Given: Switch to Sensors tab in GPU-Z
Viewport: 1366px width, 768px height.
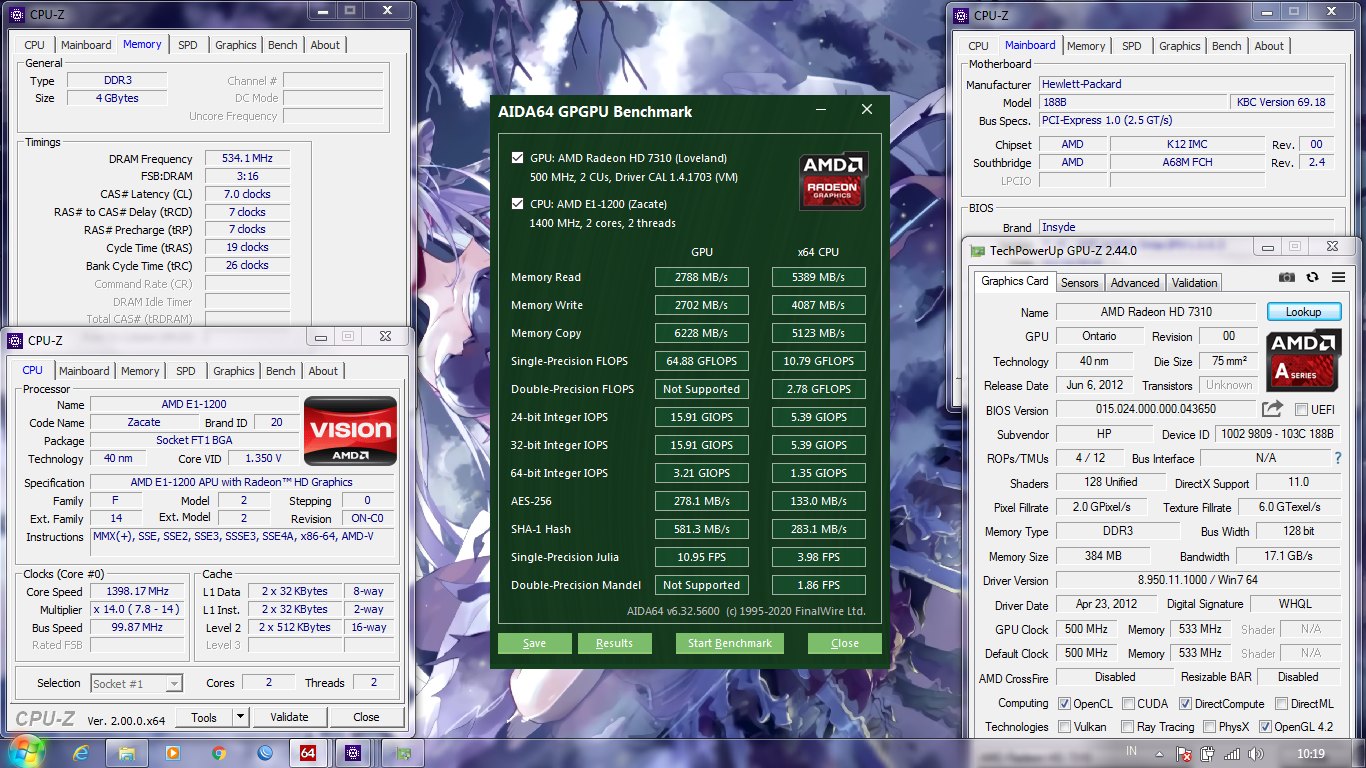Looking at the screenshot, I should [x=1080, y=283].
